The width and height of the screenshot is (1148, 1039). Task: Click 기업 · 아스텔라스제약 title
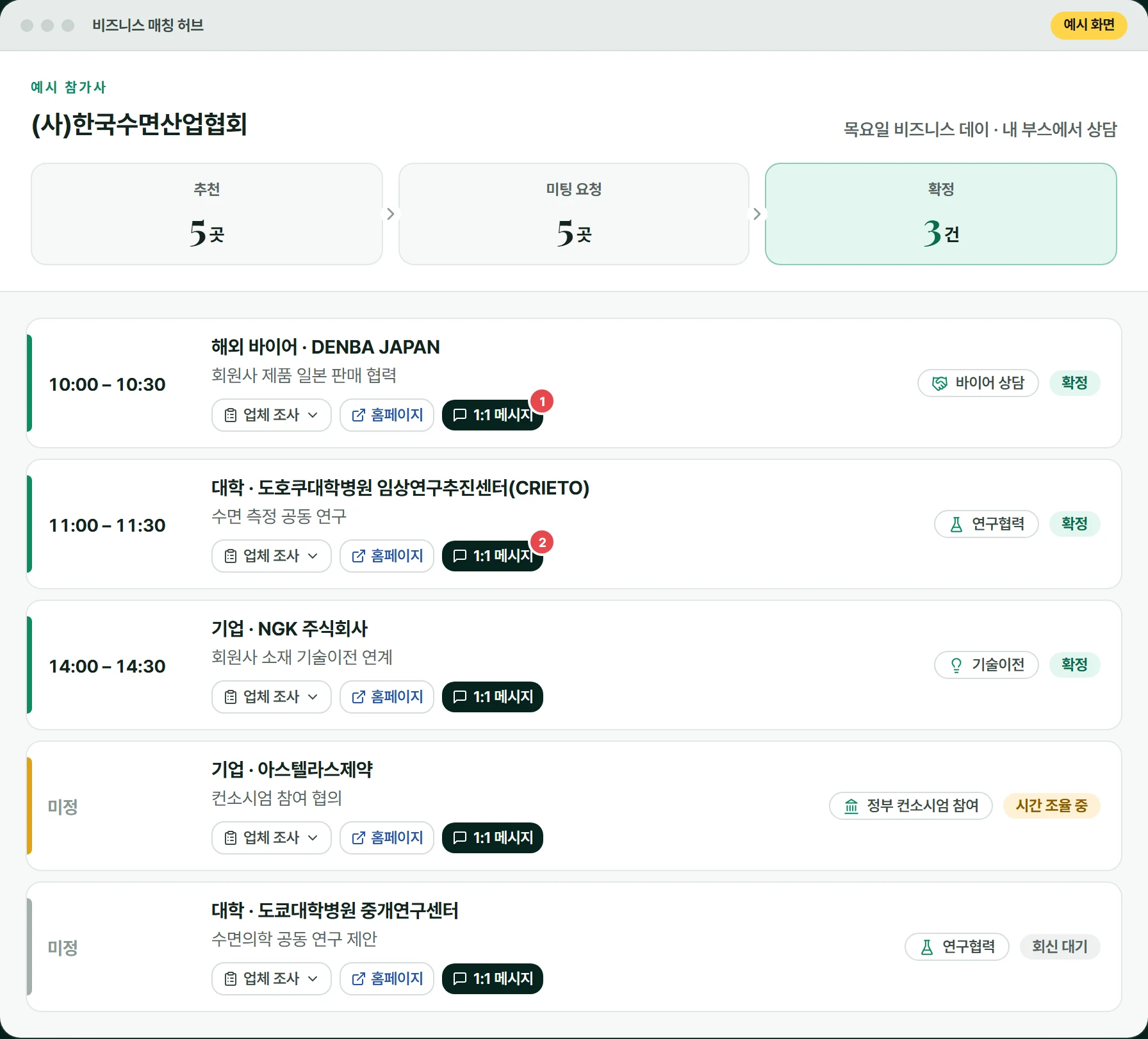point(292,769)
